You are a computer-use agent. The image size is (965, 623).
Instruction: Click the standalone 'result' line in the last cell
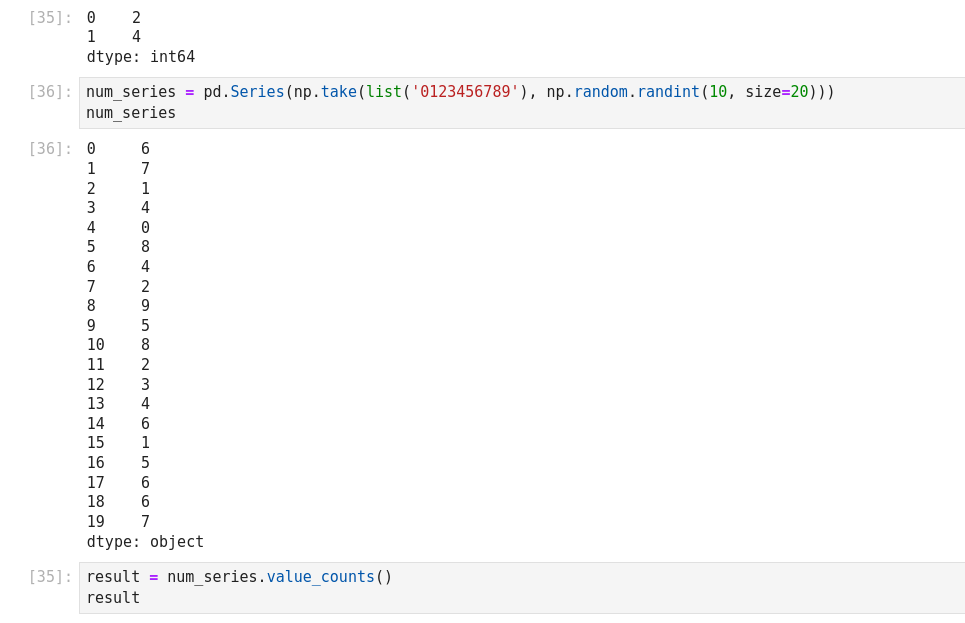(x=113, y=598)
